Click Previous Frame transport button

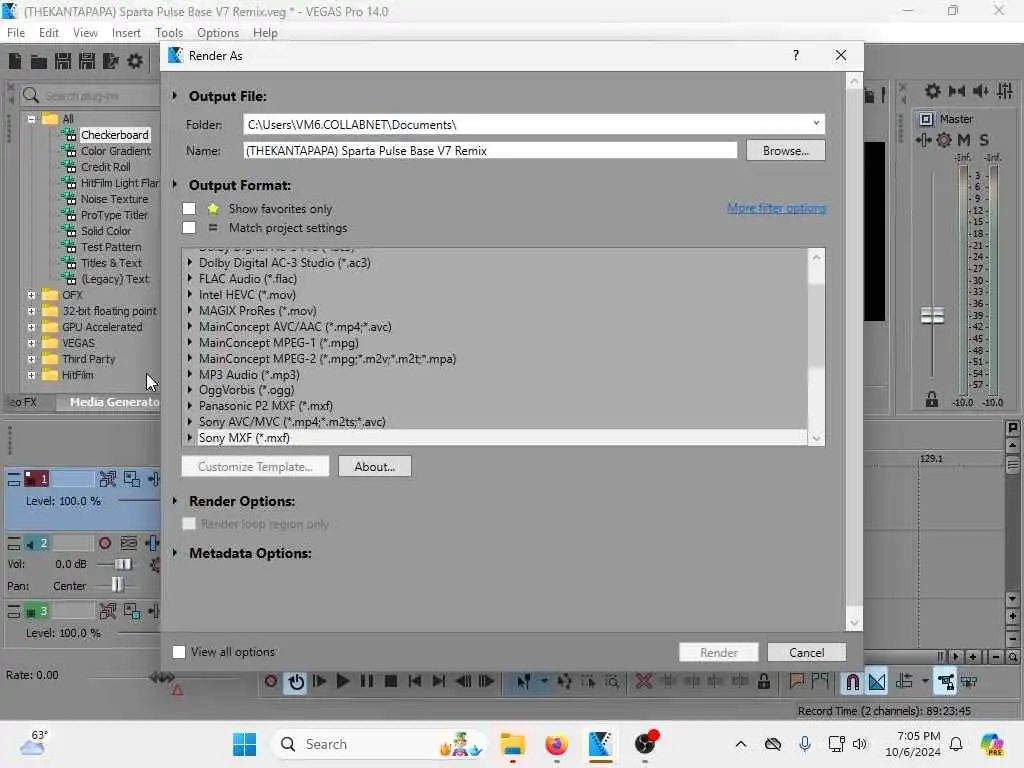point(462,681)
